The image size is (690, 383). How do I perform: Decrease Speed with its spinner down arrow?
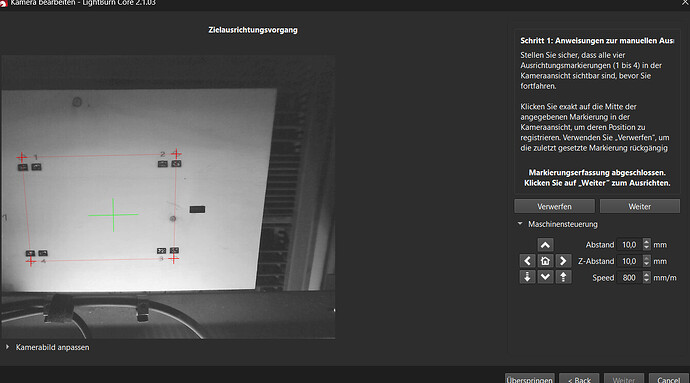646,281
